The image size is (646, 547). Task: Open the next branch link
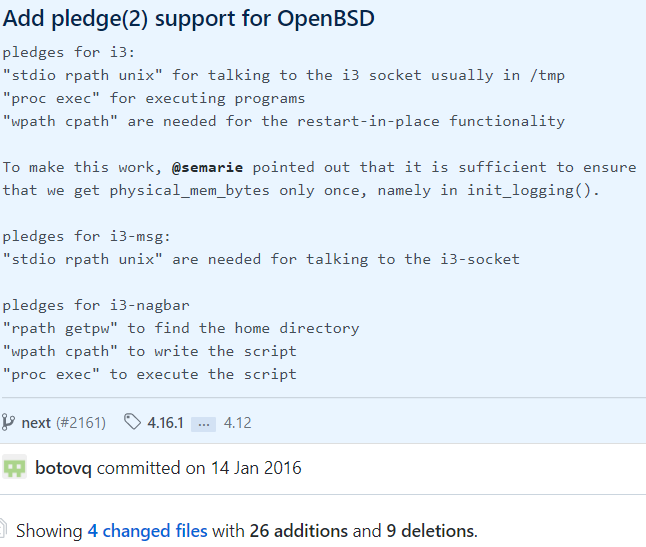(36, 423)
